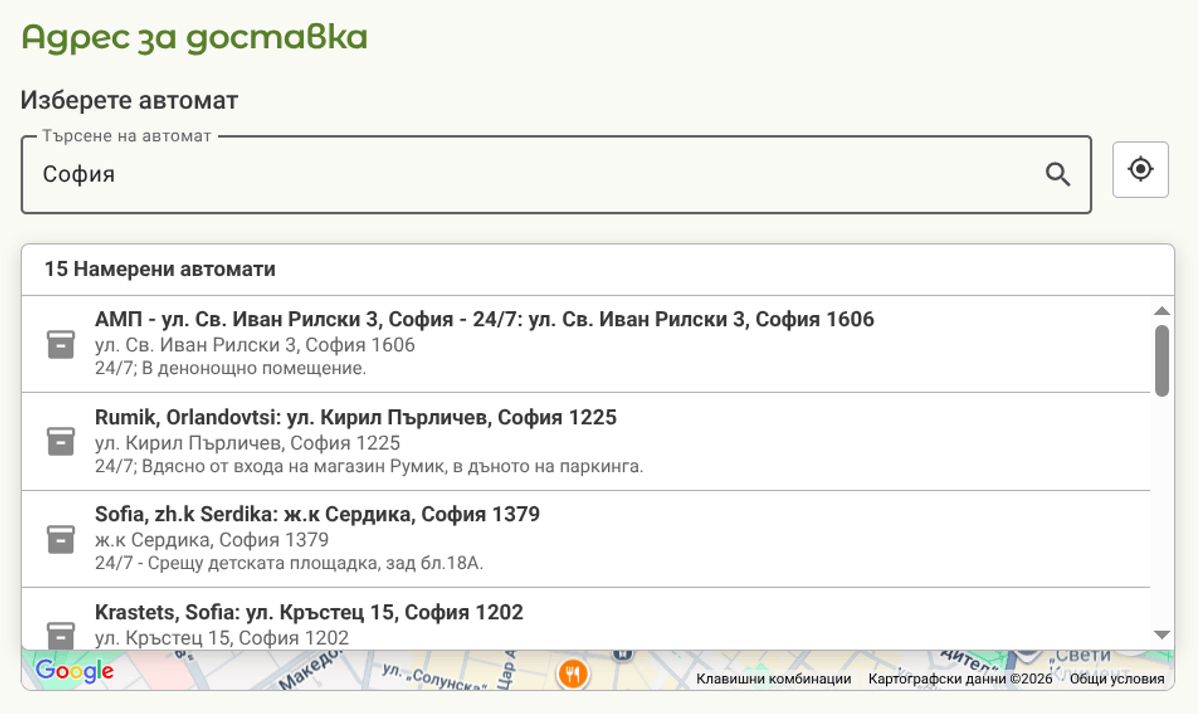Click the '15 Намерени автомати' header
1200x714 pixels.
160,270
